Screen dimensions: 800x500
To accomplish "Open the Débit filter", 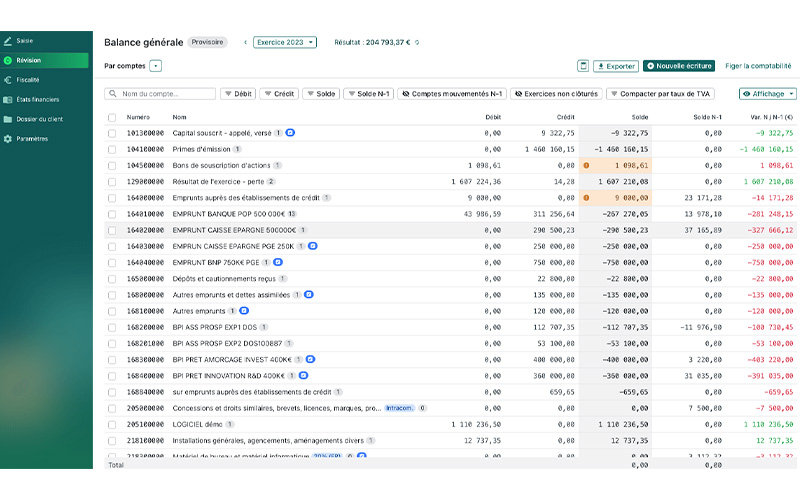I will [238, 94].
